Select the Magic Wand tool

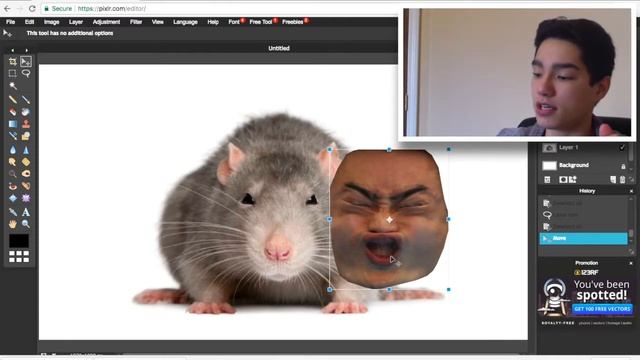(x=13, y=86)
